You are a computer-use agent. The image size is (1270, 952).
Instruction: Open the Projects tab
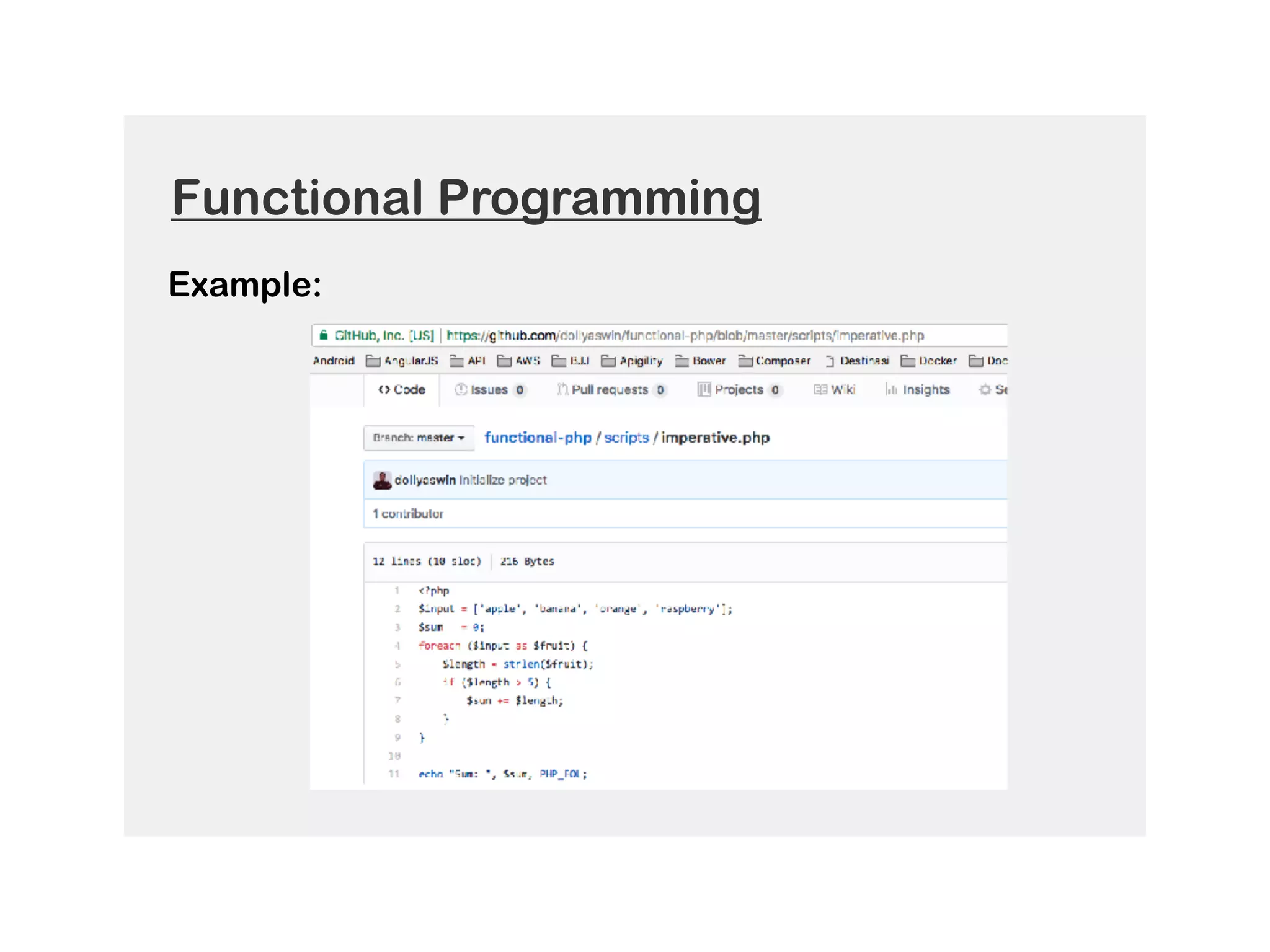pos(739,390)
